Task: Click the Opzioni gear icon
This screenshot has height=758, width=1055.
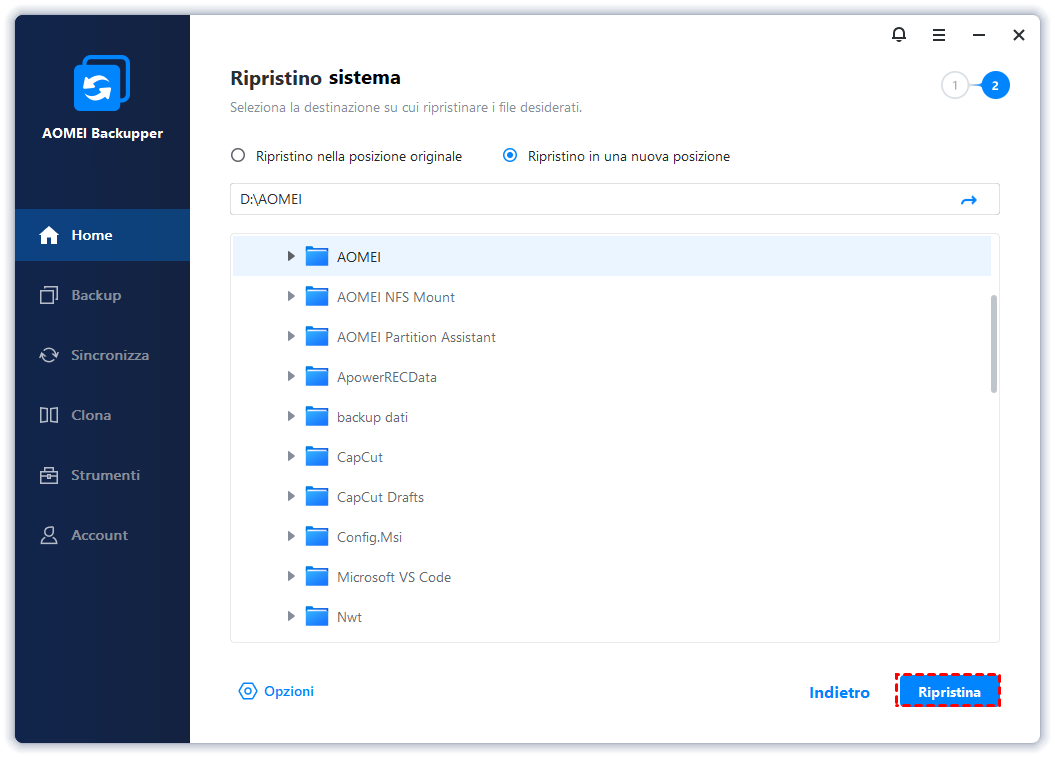Action: coord(247,691)
